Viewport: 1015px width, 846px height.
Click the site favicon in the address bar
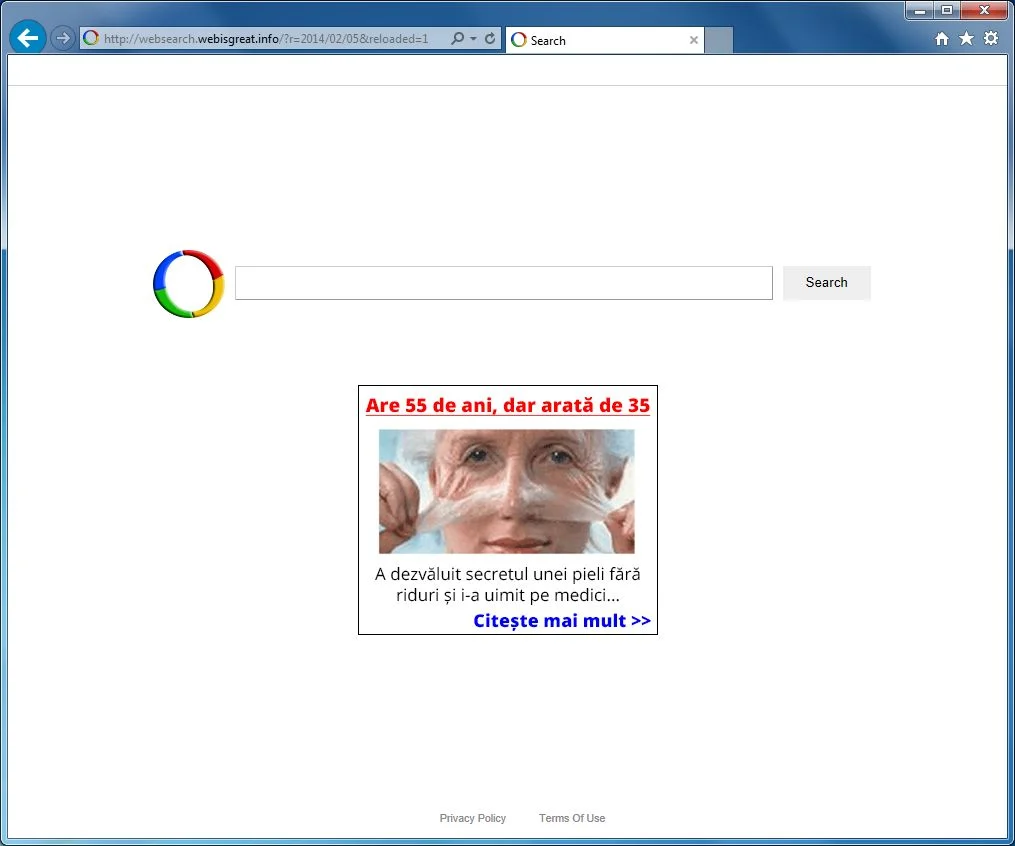tap(91, 38)
